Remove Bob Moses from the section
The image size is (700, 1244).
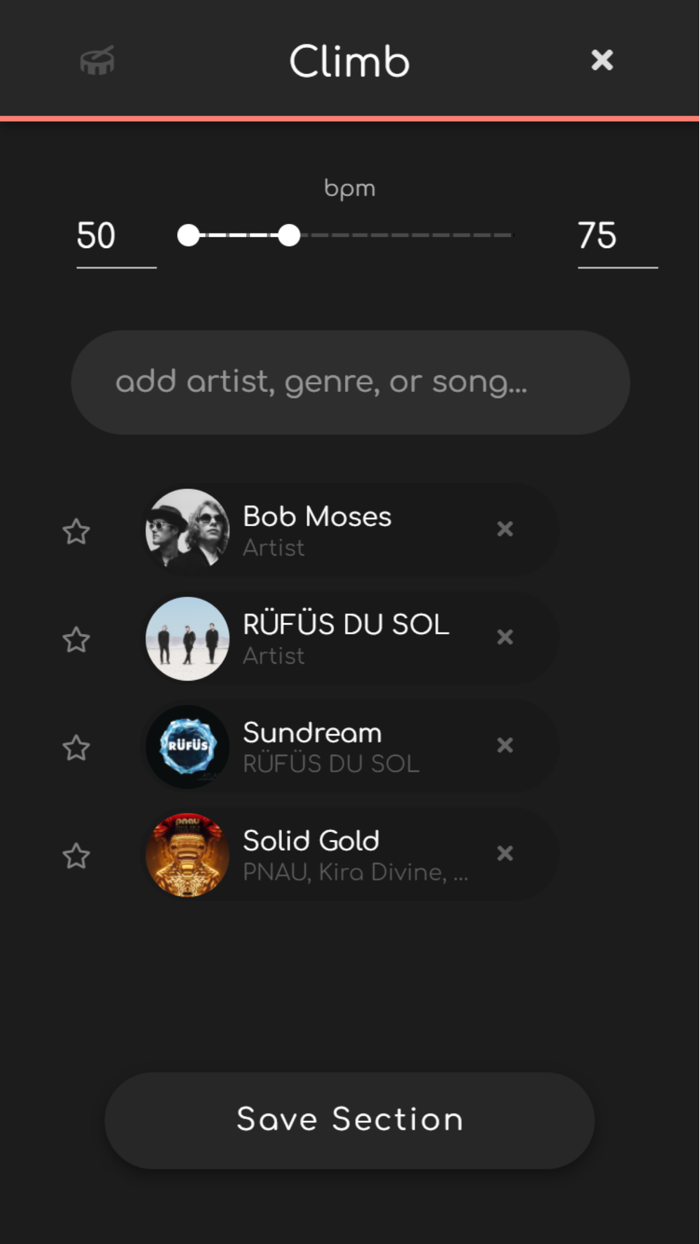[x=504, y=529]
